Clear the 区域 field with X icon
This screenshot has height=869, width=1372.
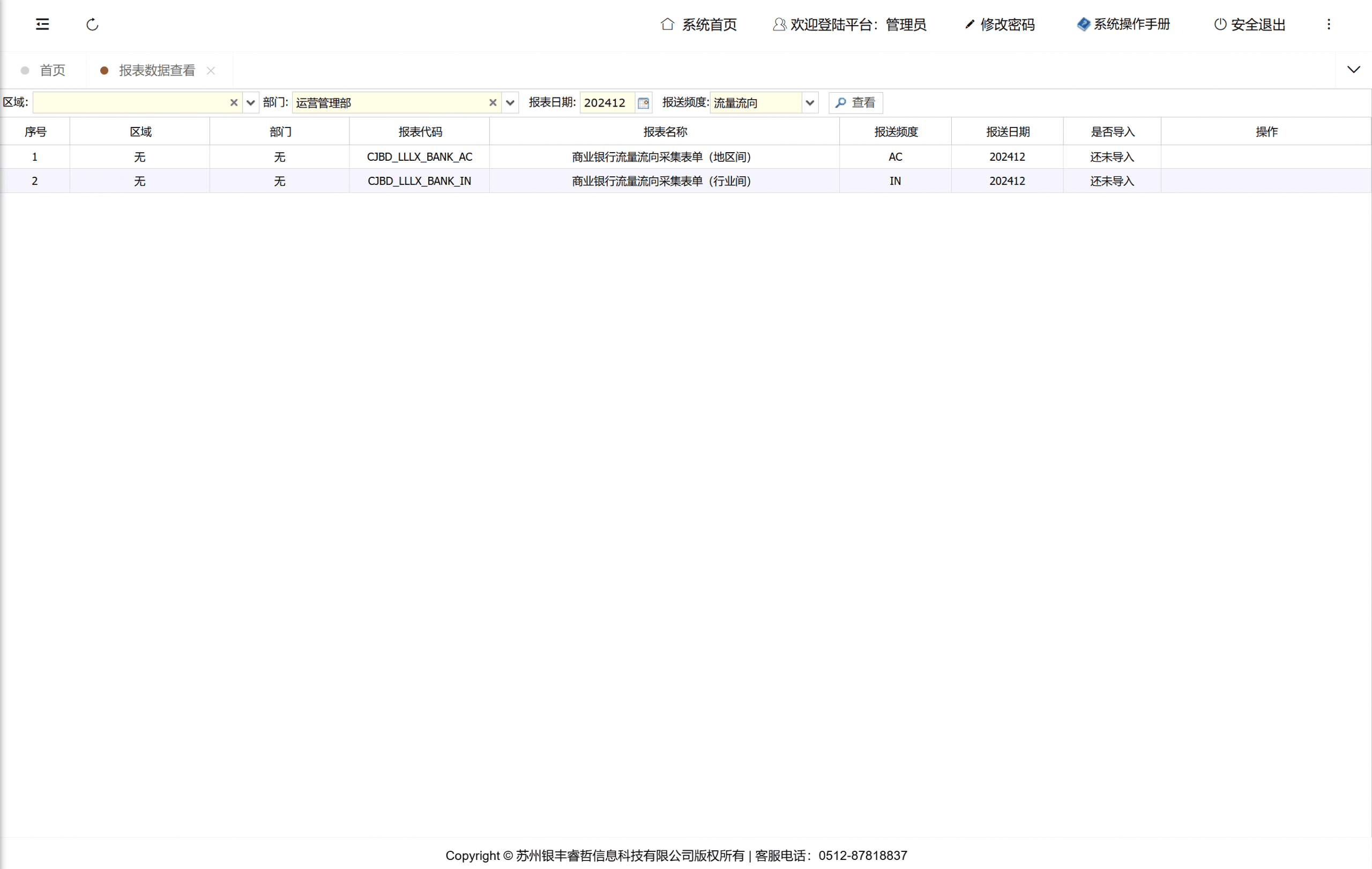tap(234, 103)
